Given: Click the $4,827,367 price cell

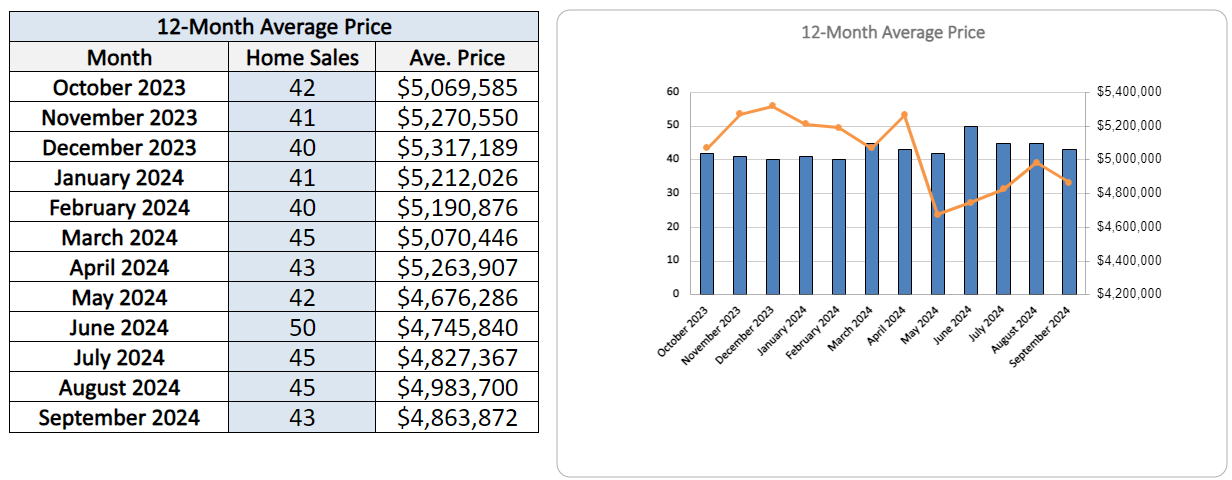Looking at the screenshot, I should tap(457, 357).
